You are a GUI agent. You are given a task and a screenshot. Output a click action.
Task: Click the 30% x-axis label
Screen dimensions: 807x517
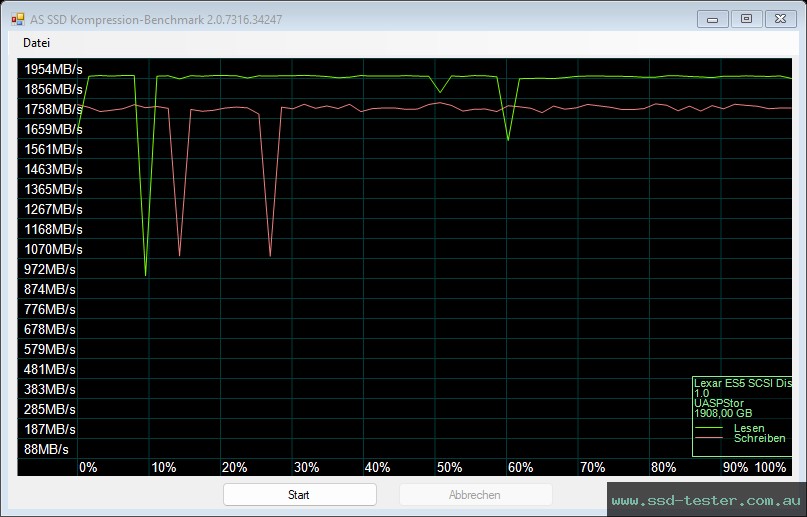click(307, 468)
